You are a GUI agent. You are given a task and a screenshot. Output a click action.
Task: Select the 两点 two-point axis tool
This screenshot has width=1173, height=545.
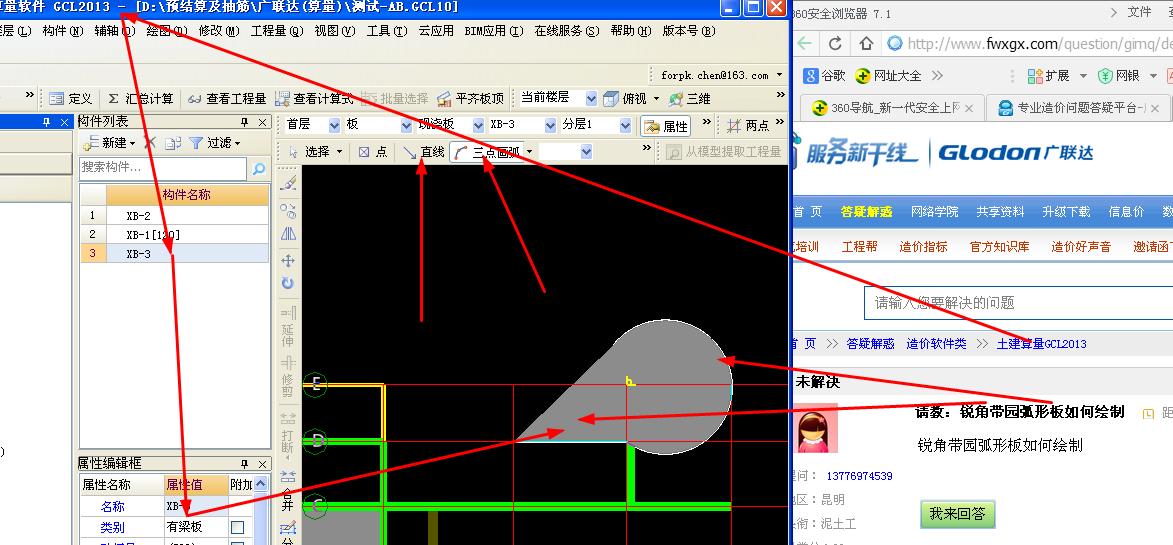[748, 126]
